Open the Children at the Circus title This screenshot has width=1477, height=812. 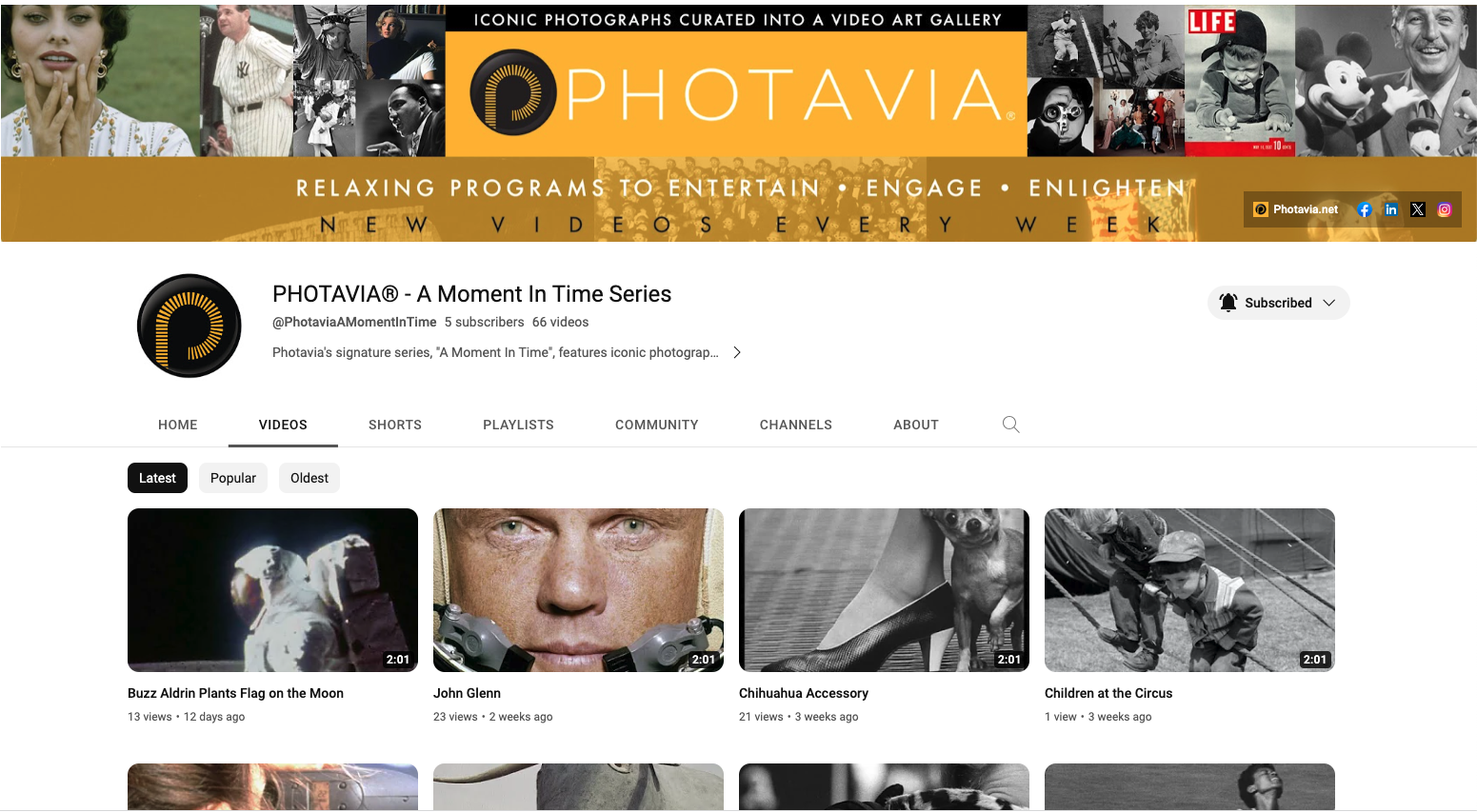coord(1108,693)
